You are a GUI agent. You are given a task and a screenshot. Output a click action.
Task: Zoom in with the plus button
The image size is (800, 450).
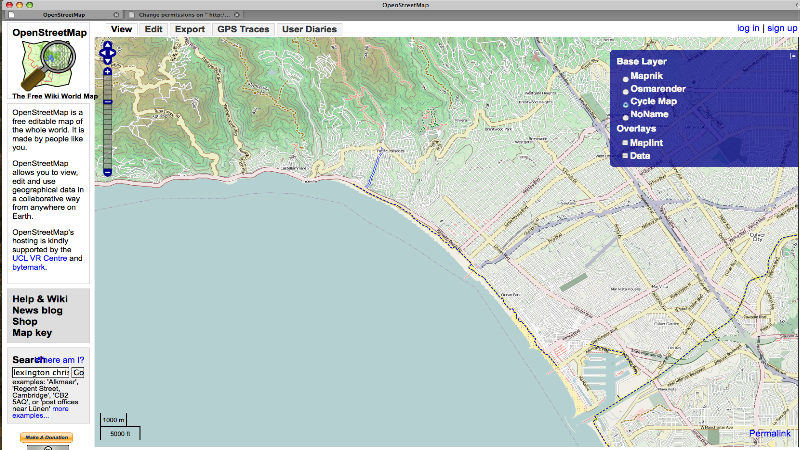point(107,72)
